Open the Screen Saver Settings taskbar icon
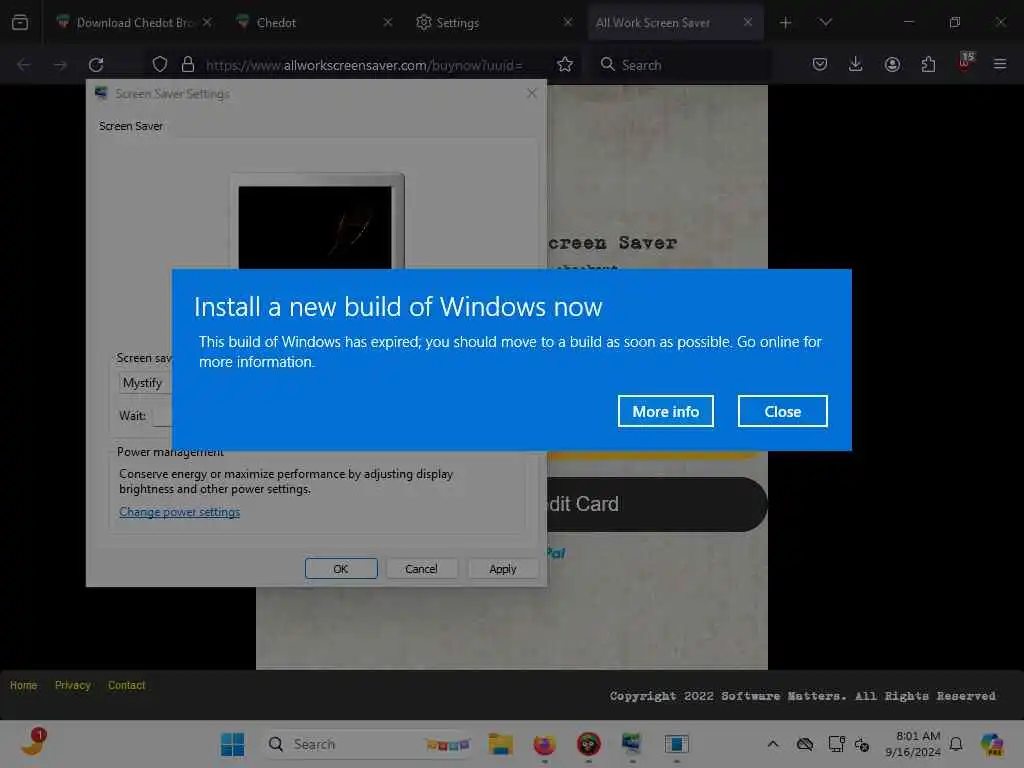The height and width of the screenshot is (768, 1024). [x=632, y=744]
